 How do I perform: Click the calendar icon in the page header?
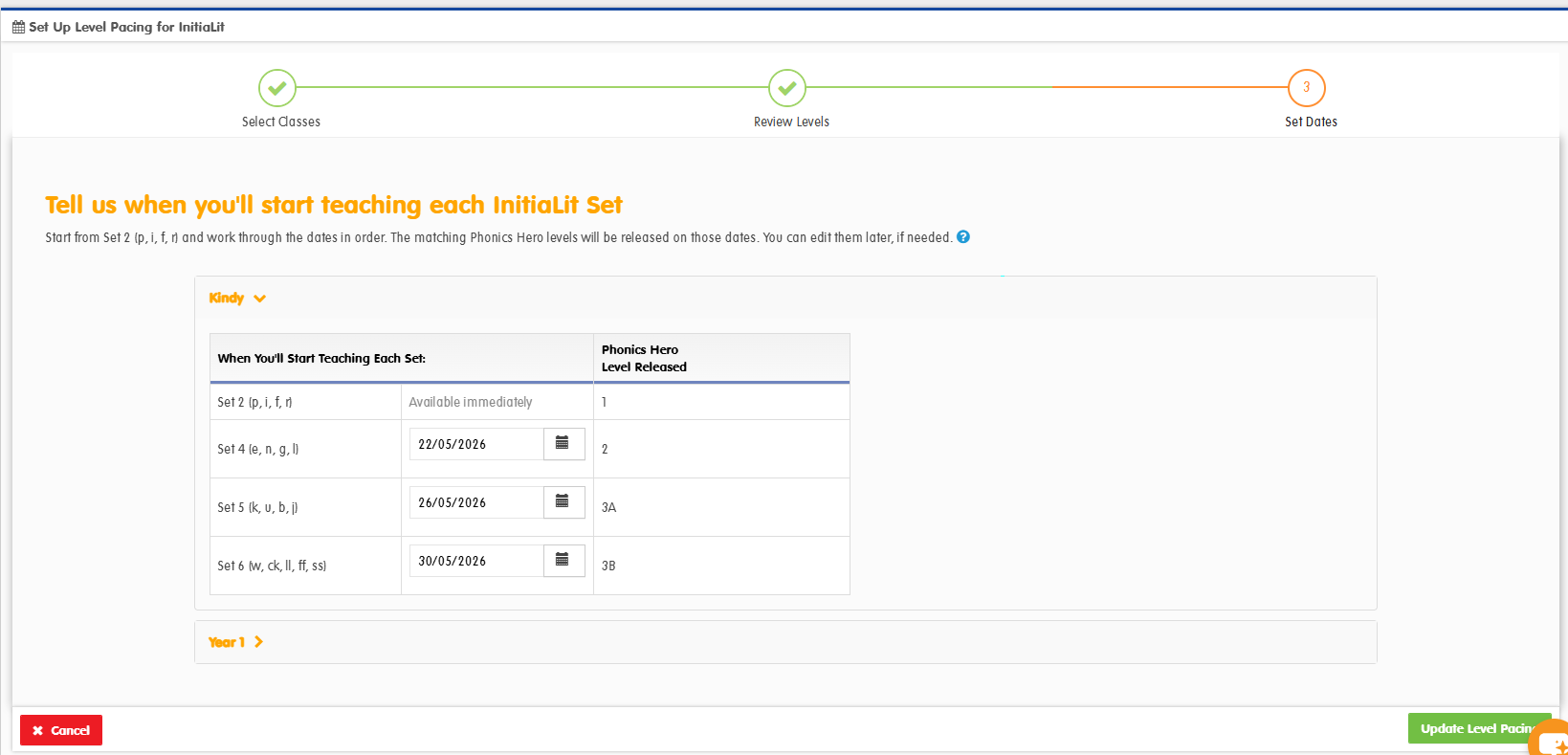click(18, 27)
